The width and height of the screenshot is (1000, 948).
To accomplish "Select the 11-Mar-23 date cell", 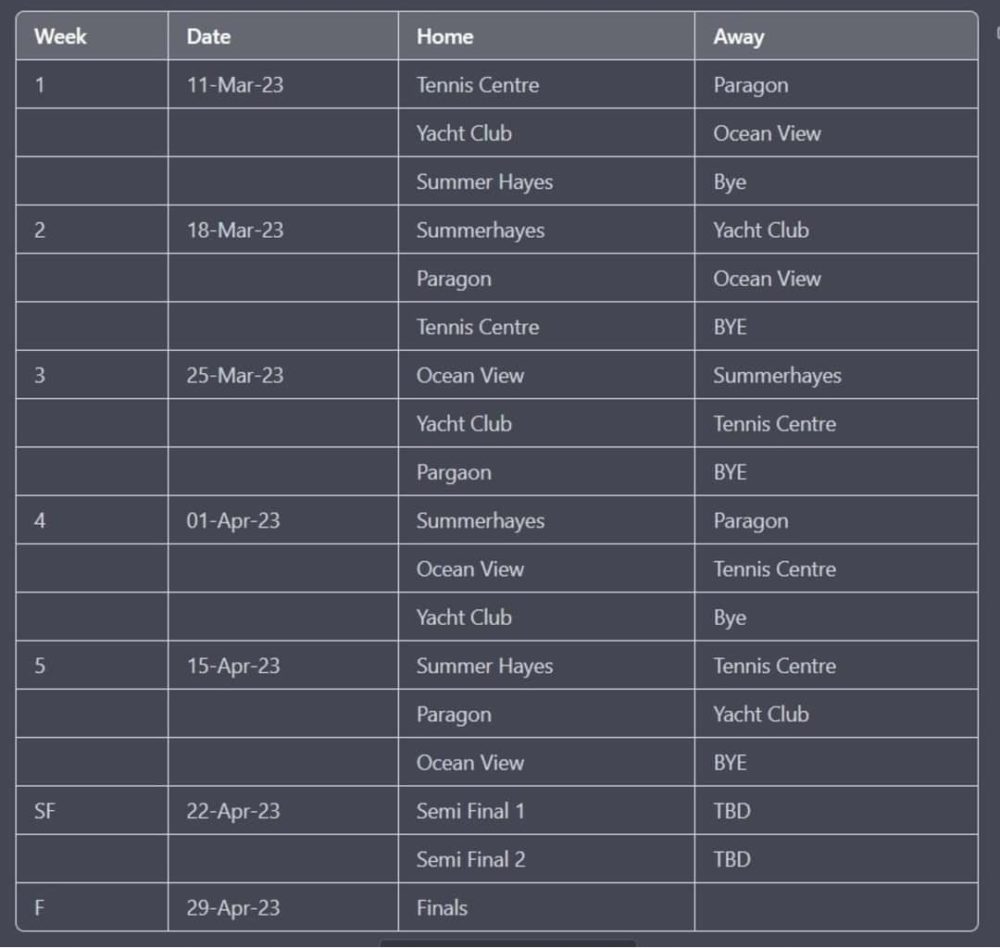I will [x=283, y=85].
